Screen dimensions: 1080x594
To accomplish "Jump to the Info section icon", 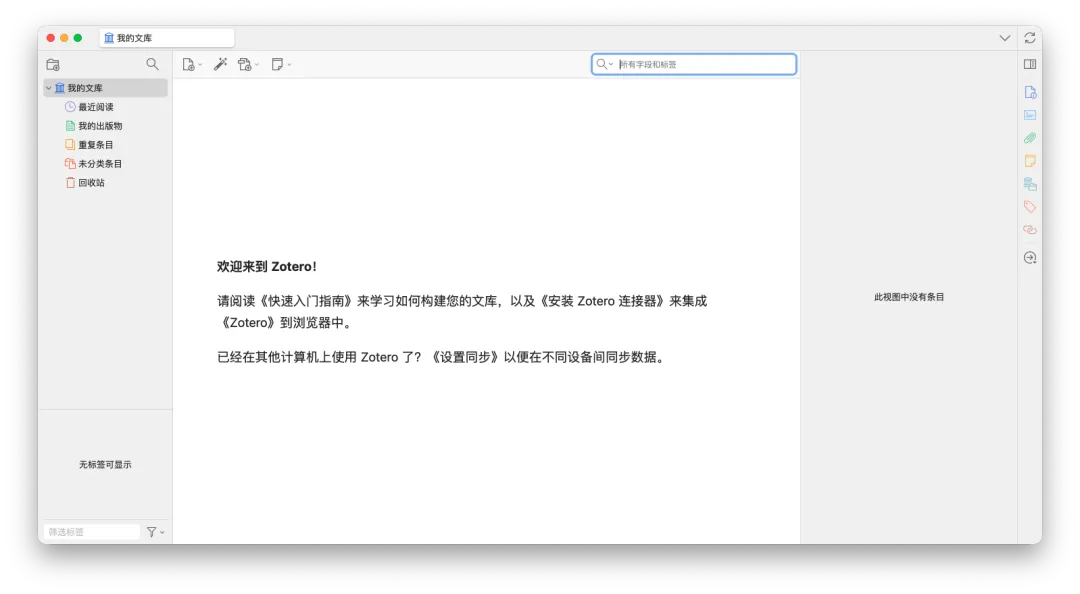I will 1030,92.
